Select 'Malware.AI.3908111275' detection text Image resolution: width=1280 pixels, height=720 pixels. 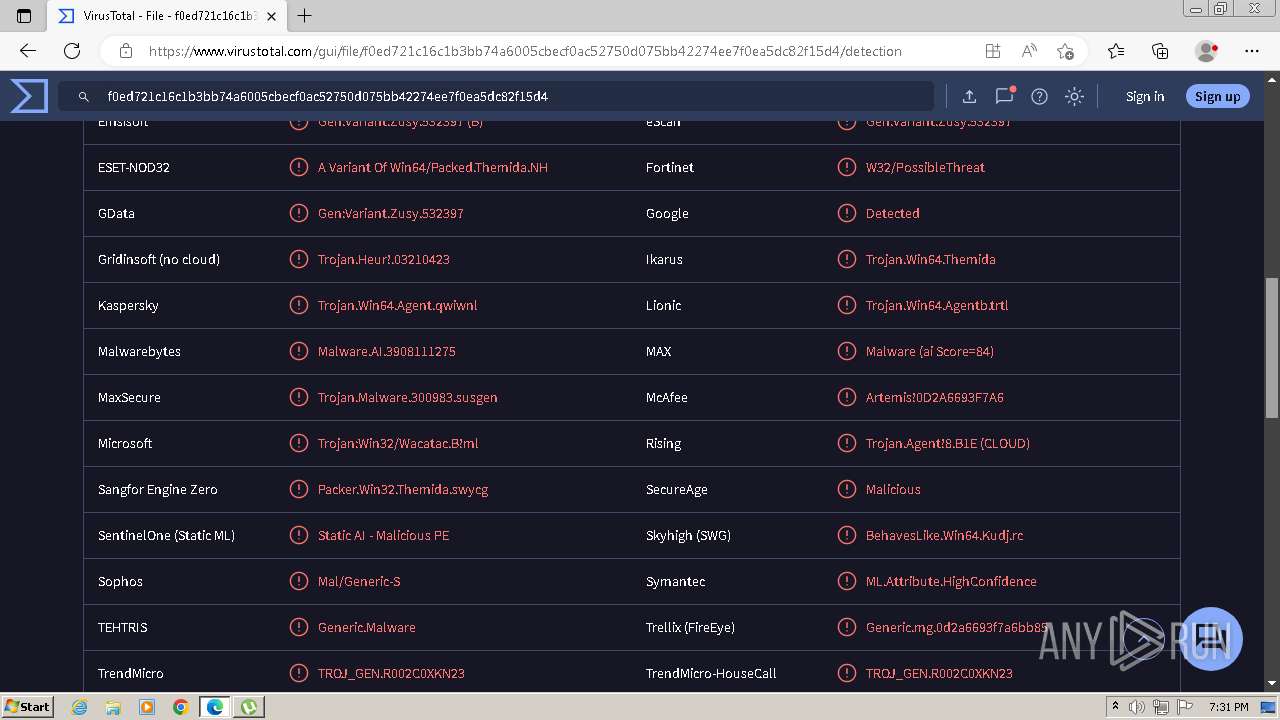[x=387, y=351]
